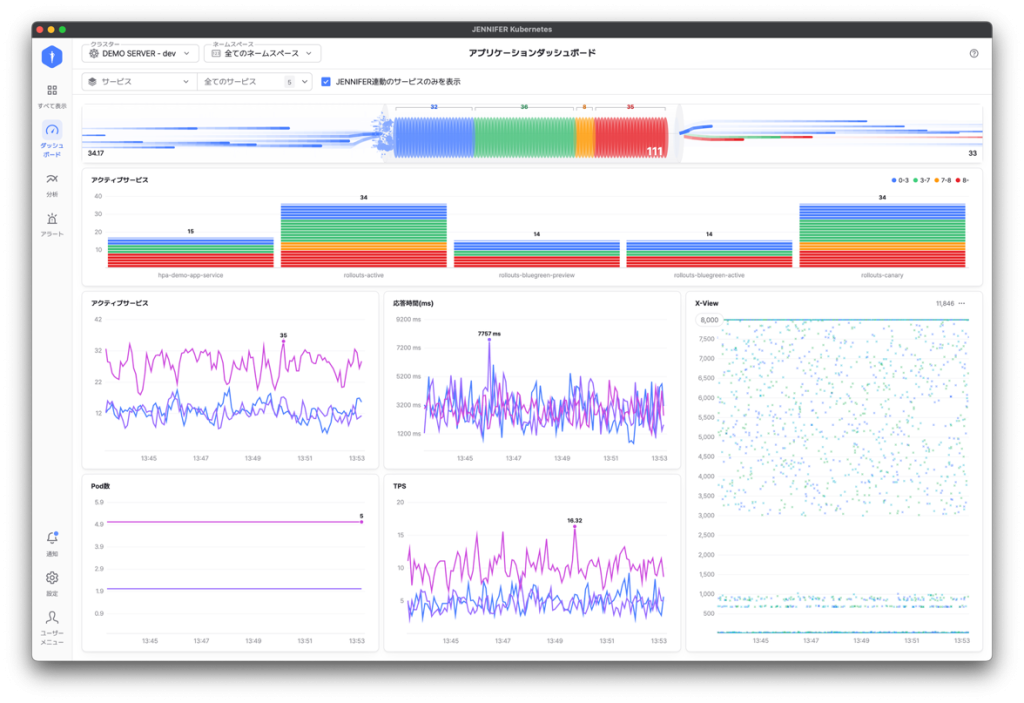
Task: Toggle the 0-3 blue legend item
Action: 900,180
